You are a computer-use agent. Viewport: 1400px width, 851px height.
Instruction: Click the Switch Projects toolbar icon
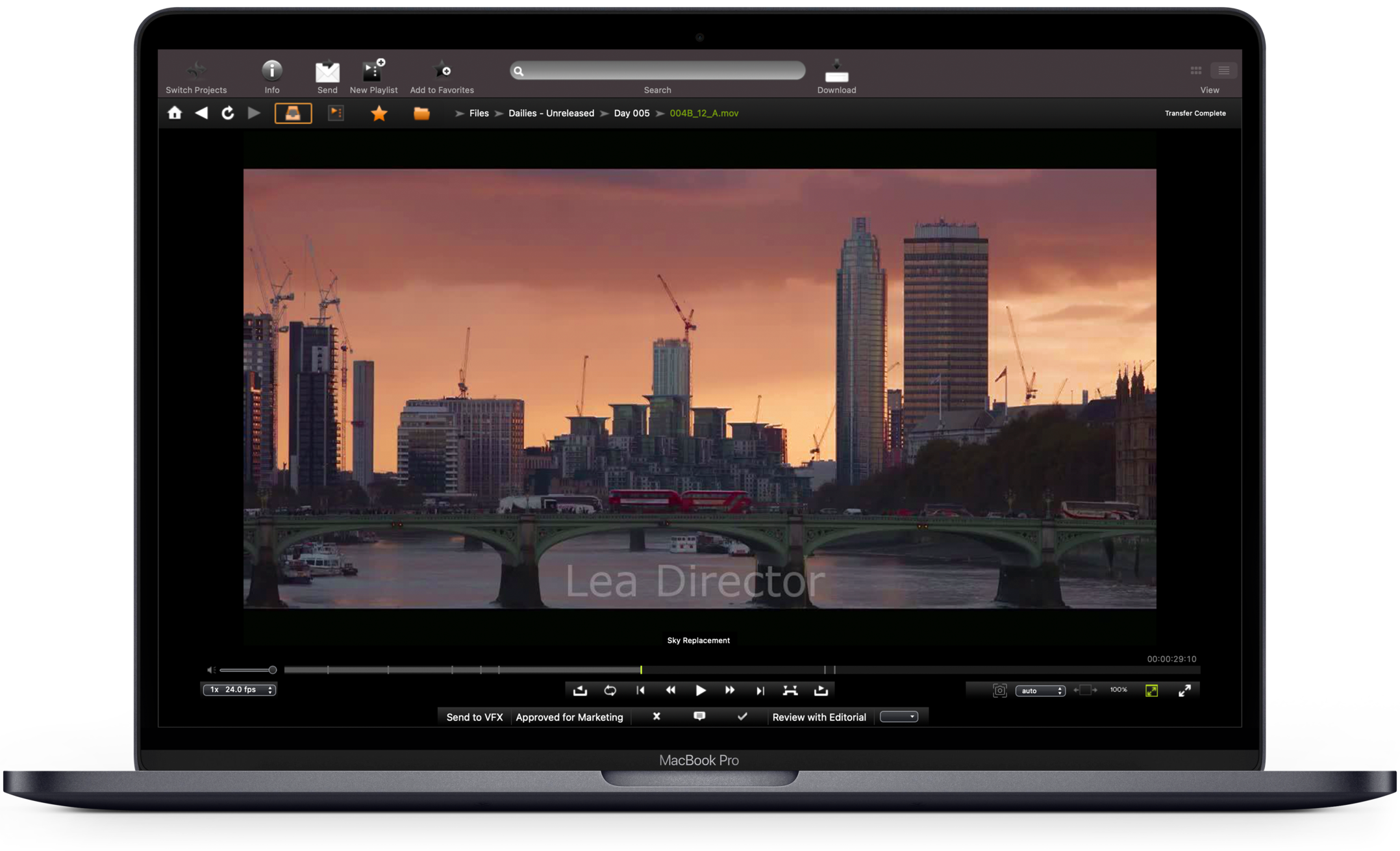(196, 70)
